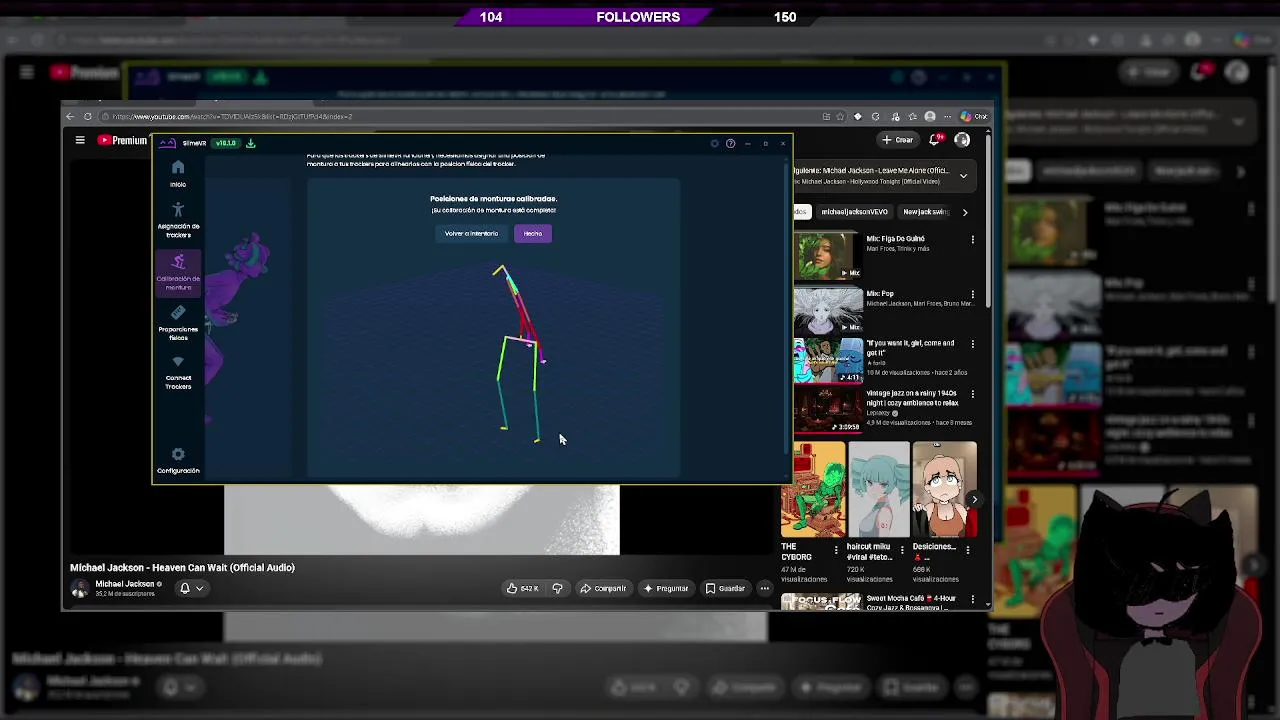Like the video (542 K)
The width and height of the screenshot is (1280, 720).
524,588
